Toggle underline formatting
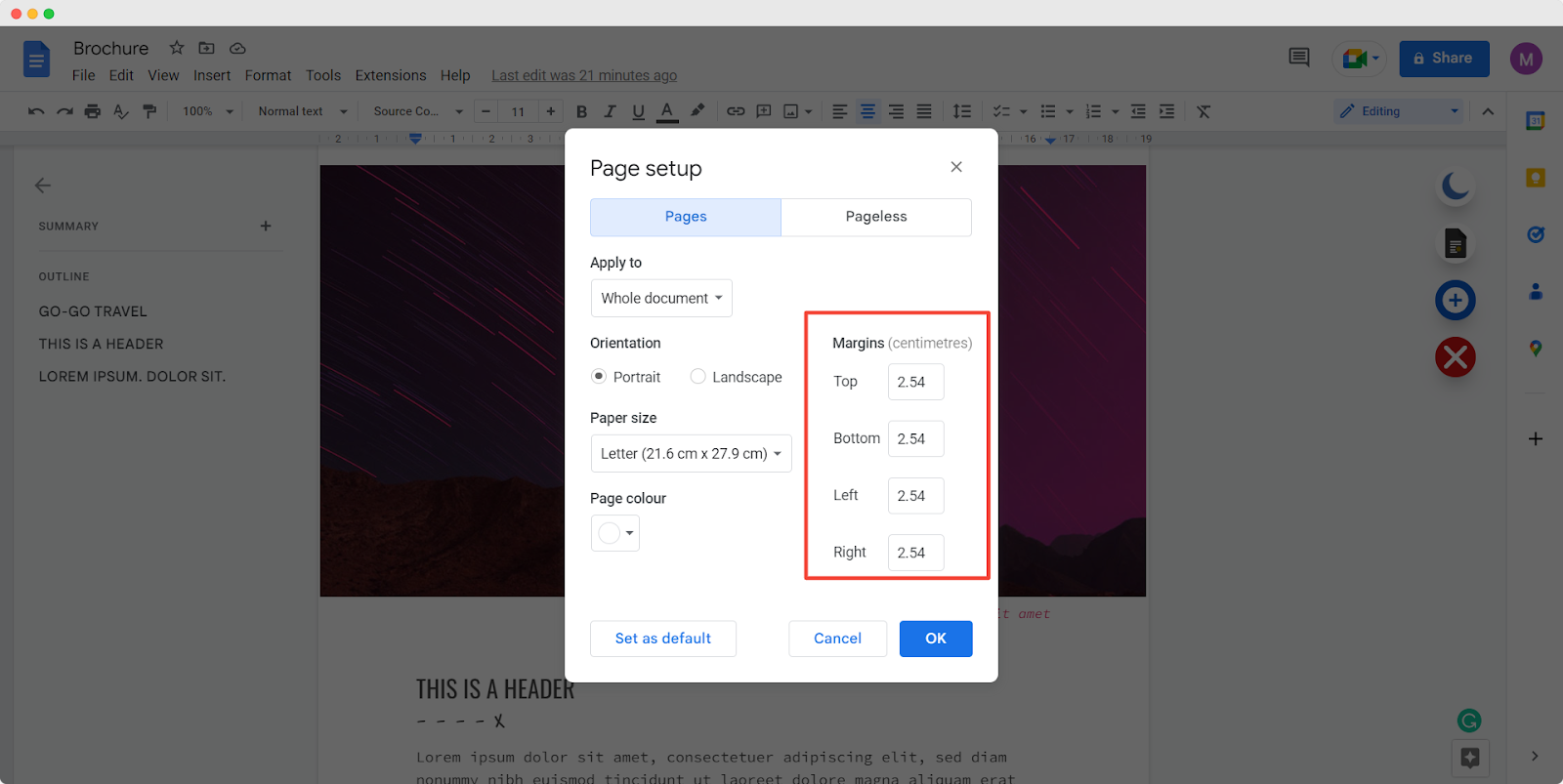 pyautogui.click(x=638, y=111)
